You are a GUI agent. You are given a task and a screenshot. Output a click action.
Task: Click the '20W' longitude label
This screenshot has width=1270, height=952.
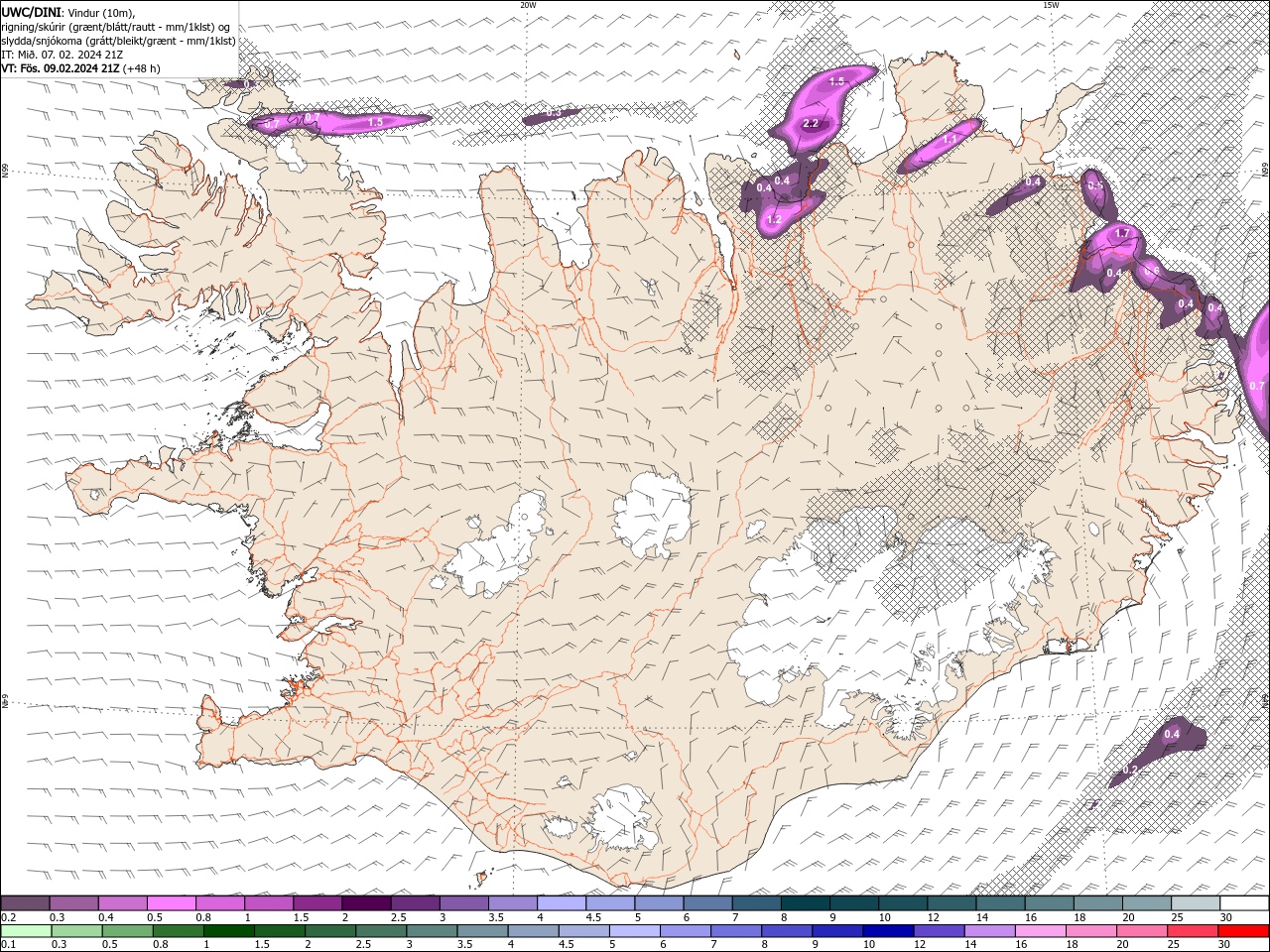[528, 5]
